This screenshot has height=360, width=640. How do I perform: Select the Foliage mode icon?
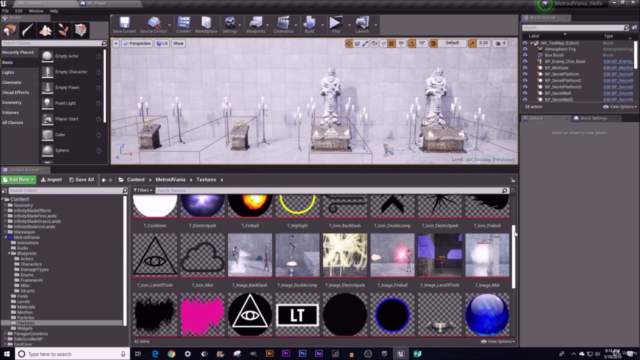tap(63, 30)
